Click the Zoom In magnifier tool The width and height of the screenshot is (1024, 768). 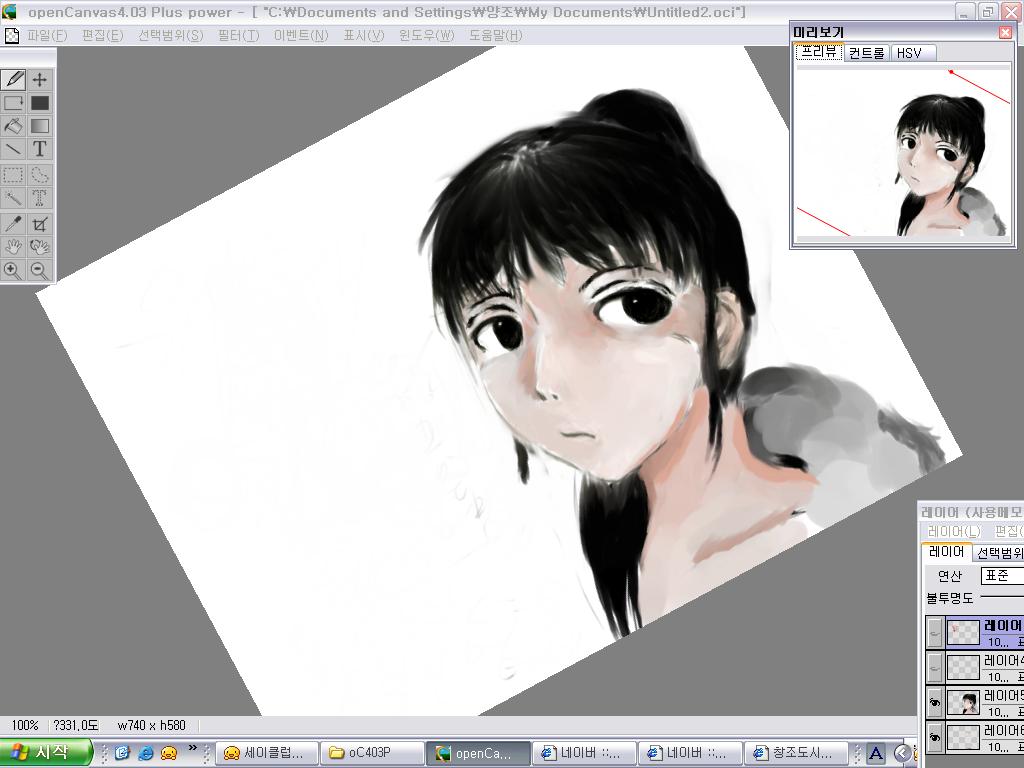point(13,270)
